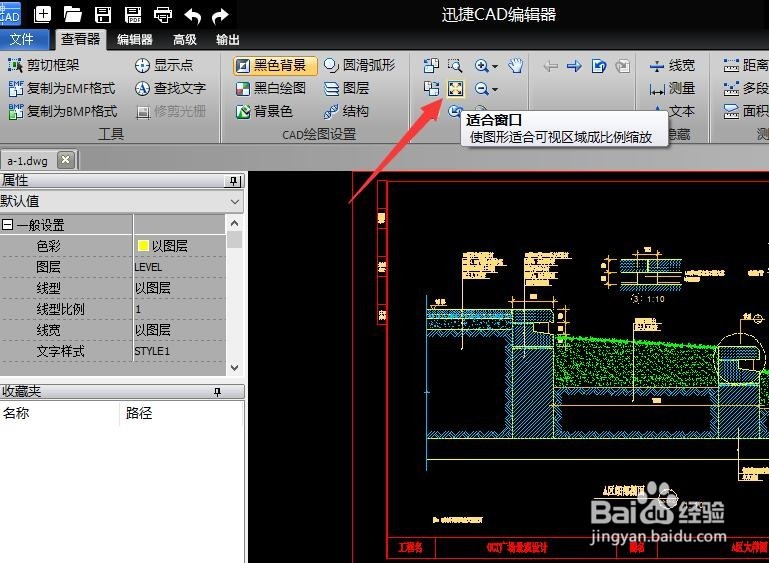
Task: Collapse the 一般设置 general settings group
Action: (x=7, y=225)
